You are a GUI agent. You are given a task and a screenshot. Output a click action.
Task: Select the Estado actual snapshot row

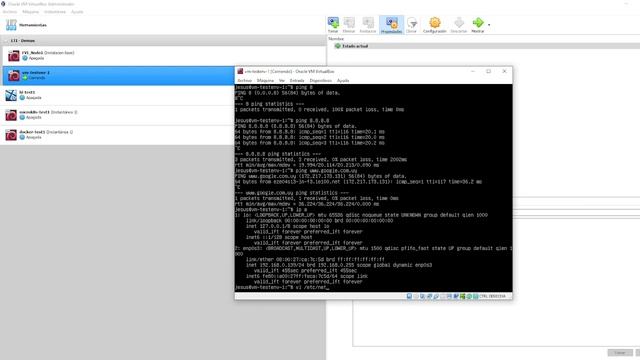pyautogui.click(x=484, y=46)
